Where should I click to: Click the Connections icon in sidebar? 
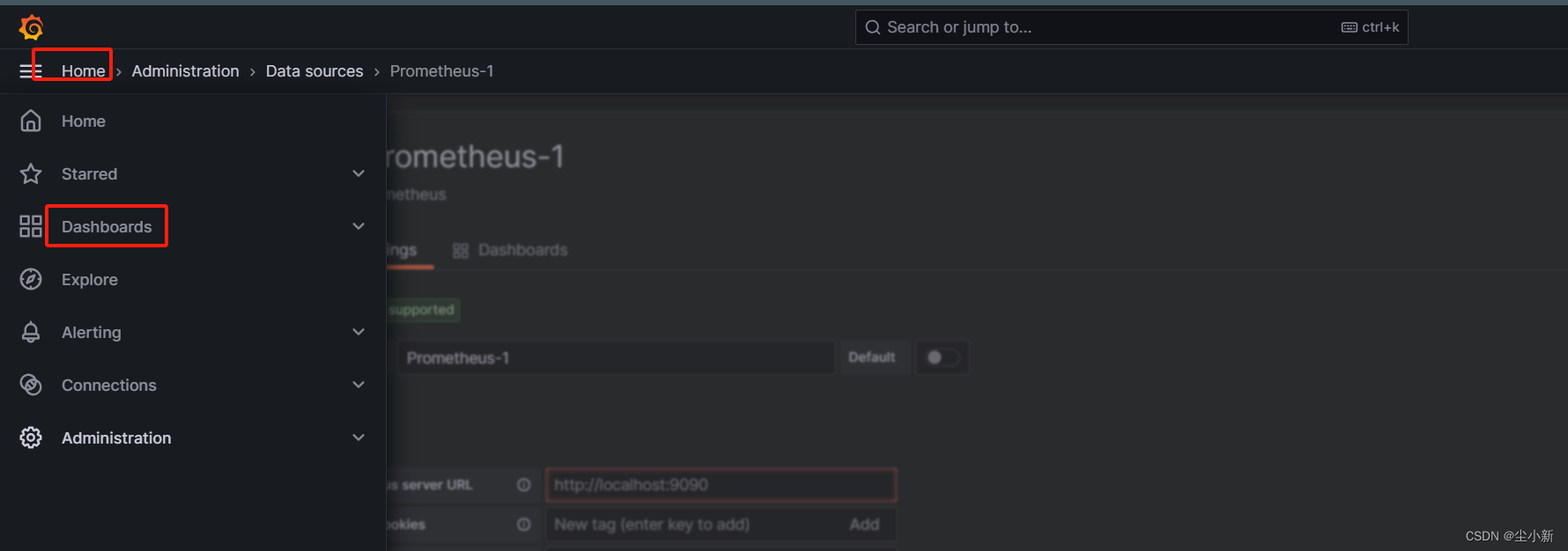coord(31,386)
